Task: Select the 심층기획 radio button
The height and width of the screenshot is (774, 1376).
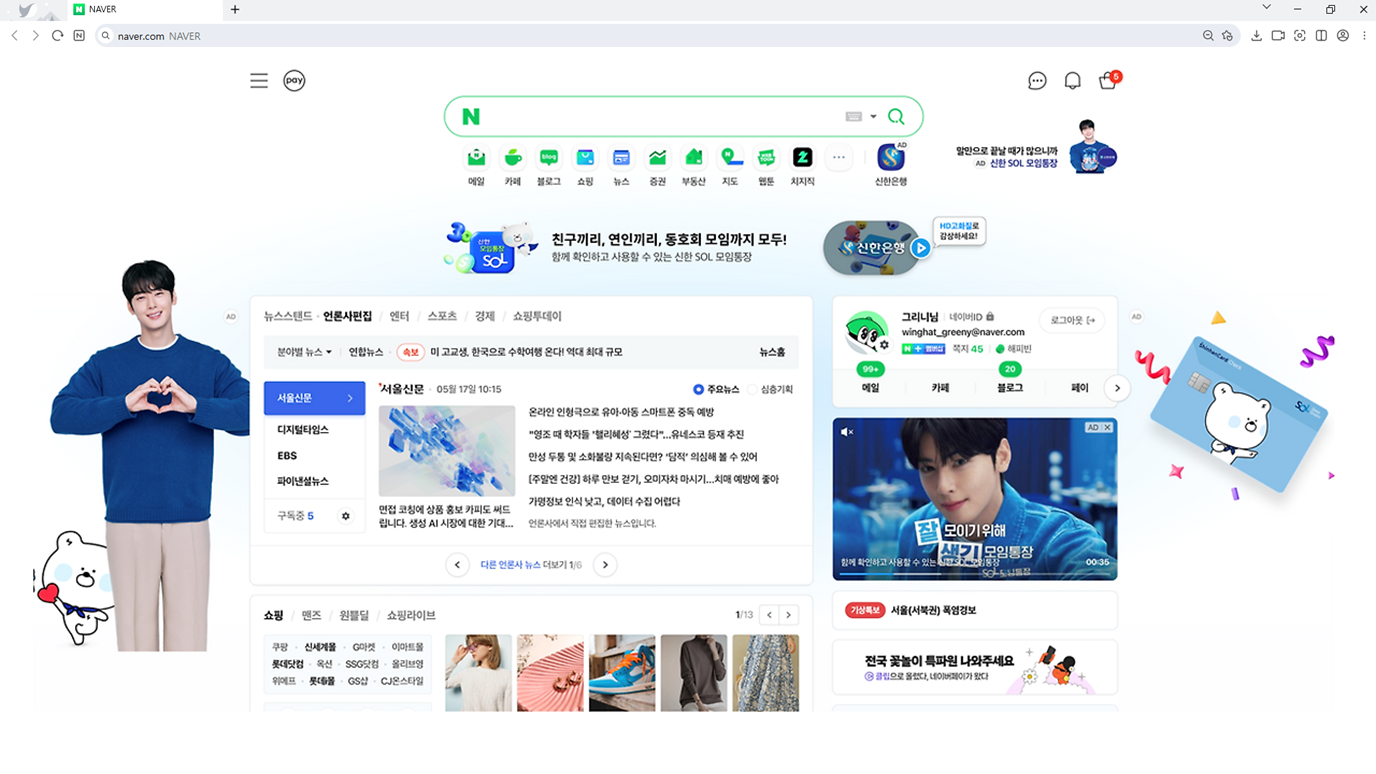Action: [752, 389]
